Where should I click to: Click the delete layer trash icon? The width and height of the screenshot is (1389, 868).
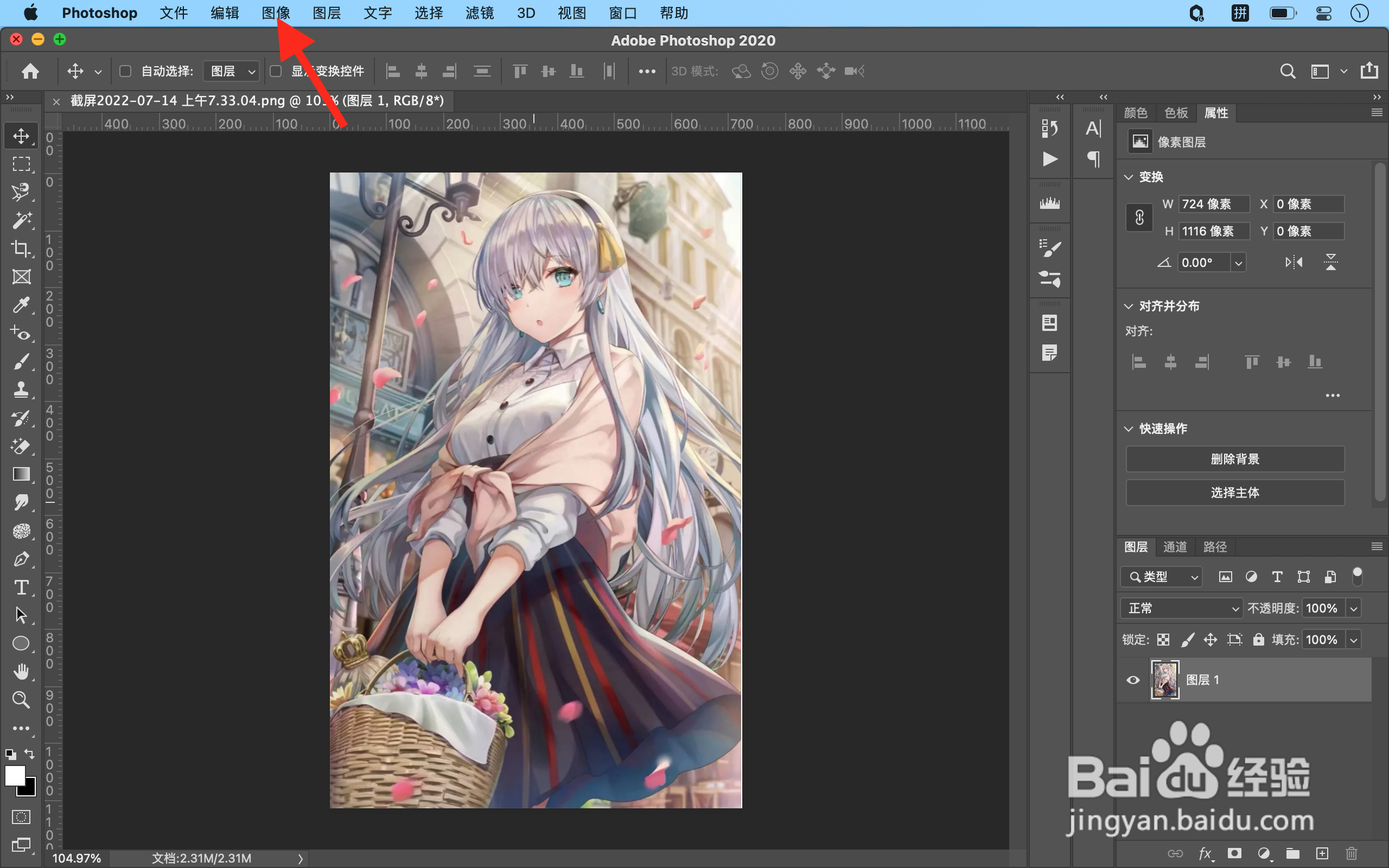pos(1351,854)
